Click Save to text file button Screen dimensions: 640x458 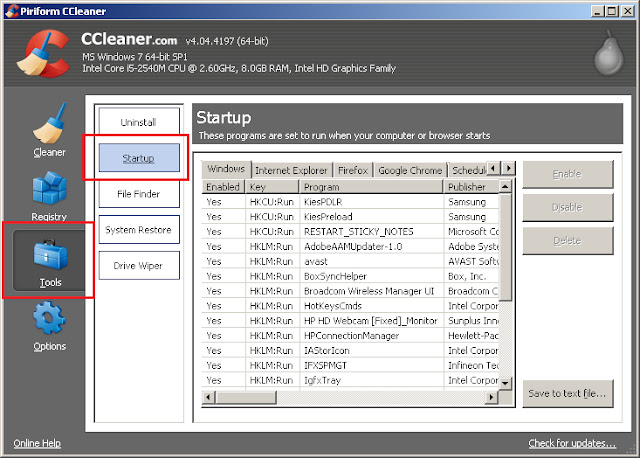pos(567,394)
